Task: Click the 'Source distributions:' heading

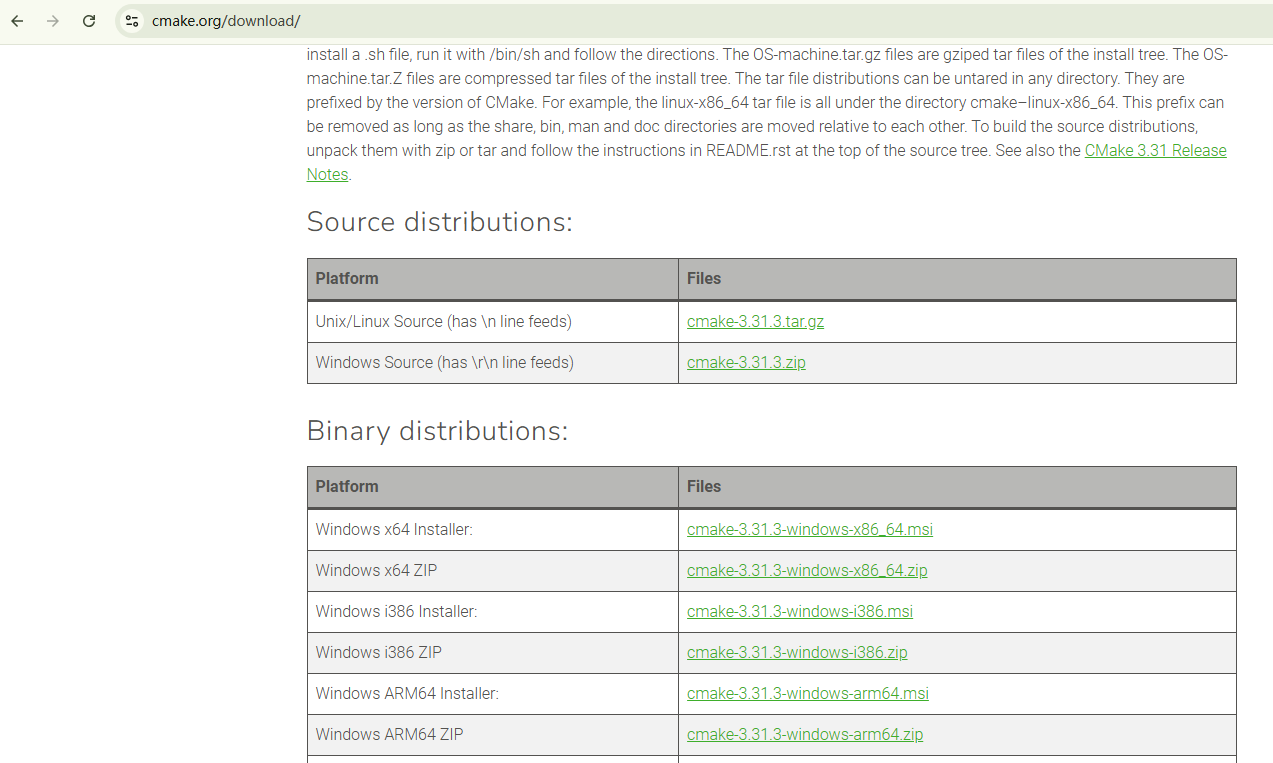Action: tap(440, 222)
